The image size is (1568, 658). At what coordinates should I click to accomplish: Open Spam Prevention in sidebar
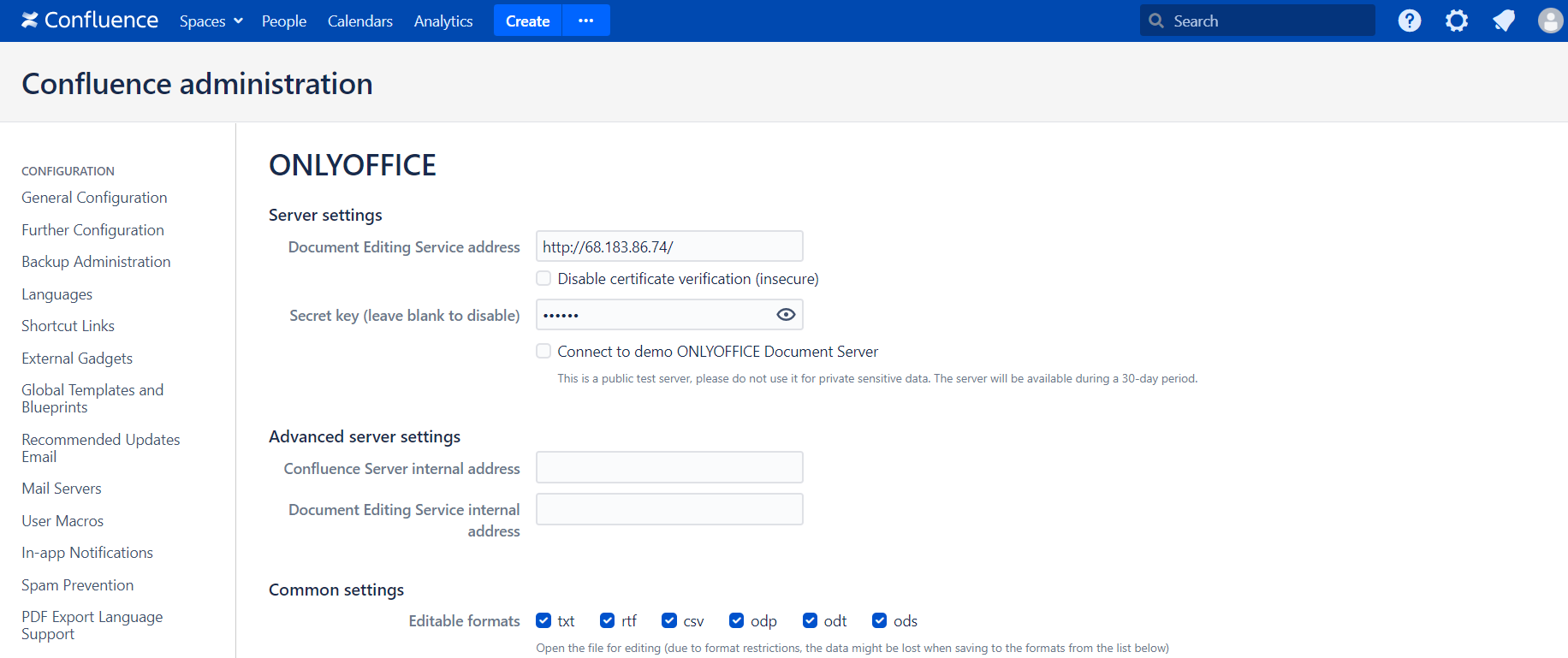[x=78, y=585]
